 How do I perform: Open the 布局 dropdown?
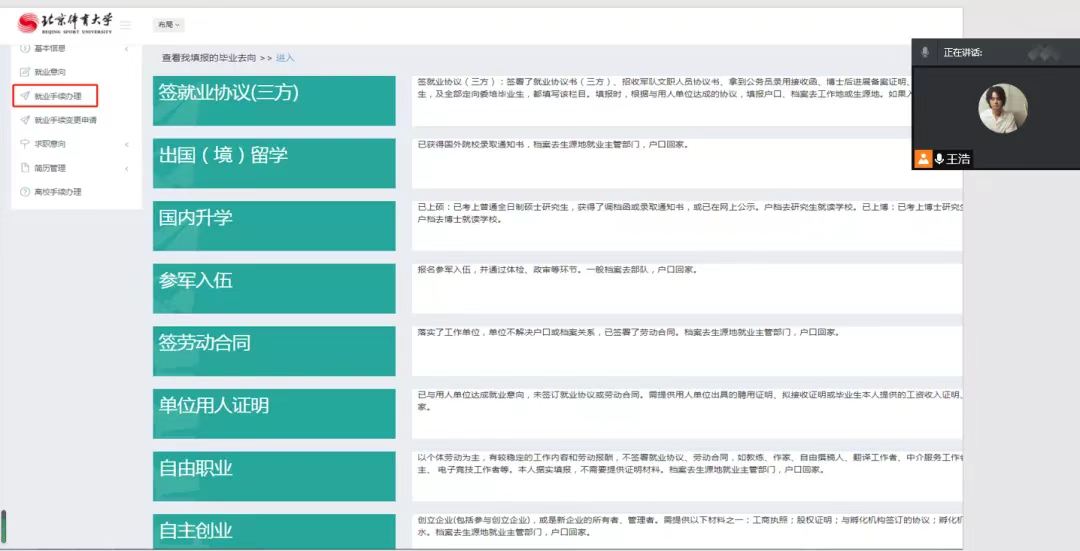coord(168,24)
